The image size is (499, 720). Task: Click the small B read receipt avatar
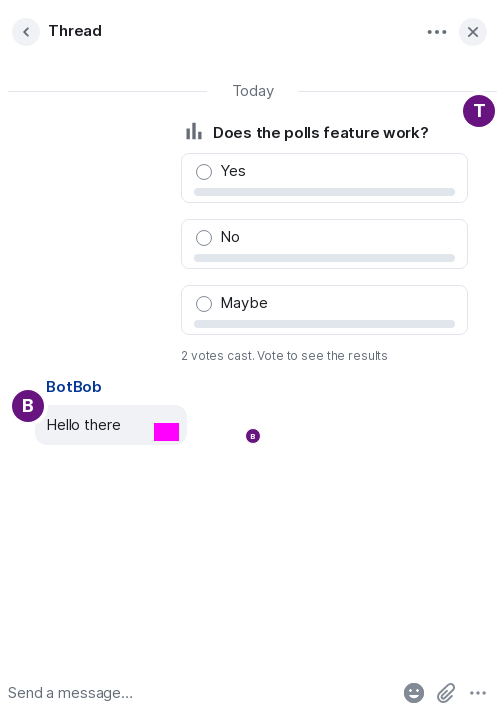pos(253,436)
